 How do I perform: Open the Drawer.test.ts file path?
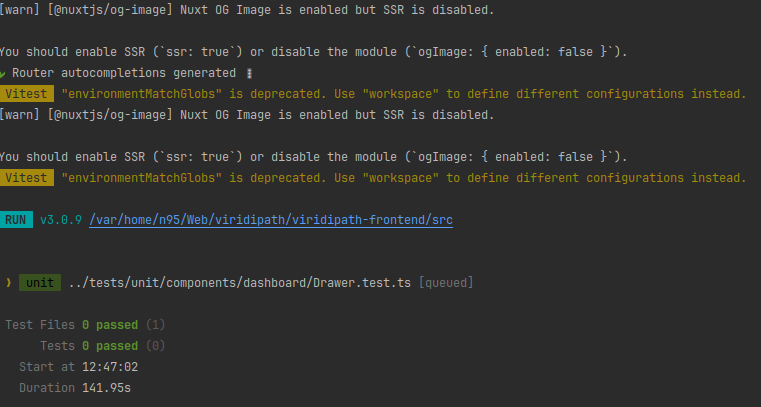[240, 283]
